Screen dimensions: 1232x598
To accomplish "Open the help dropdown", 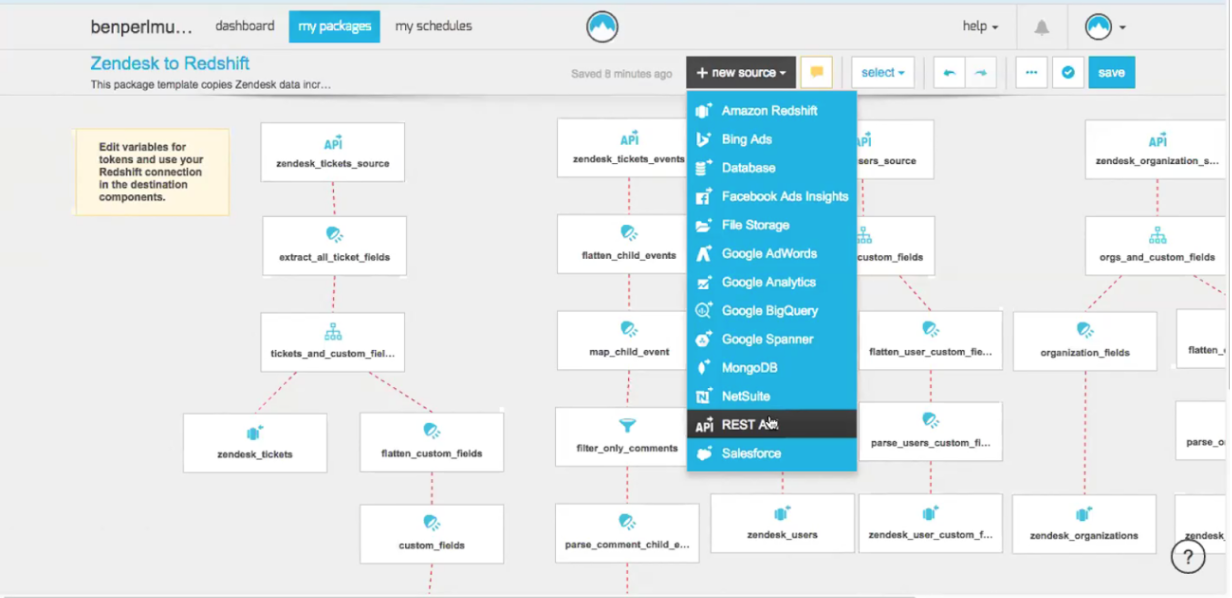I will [980, 27].
